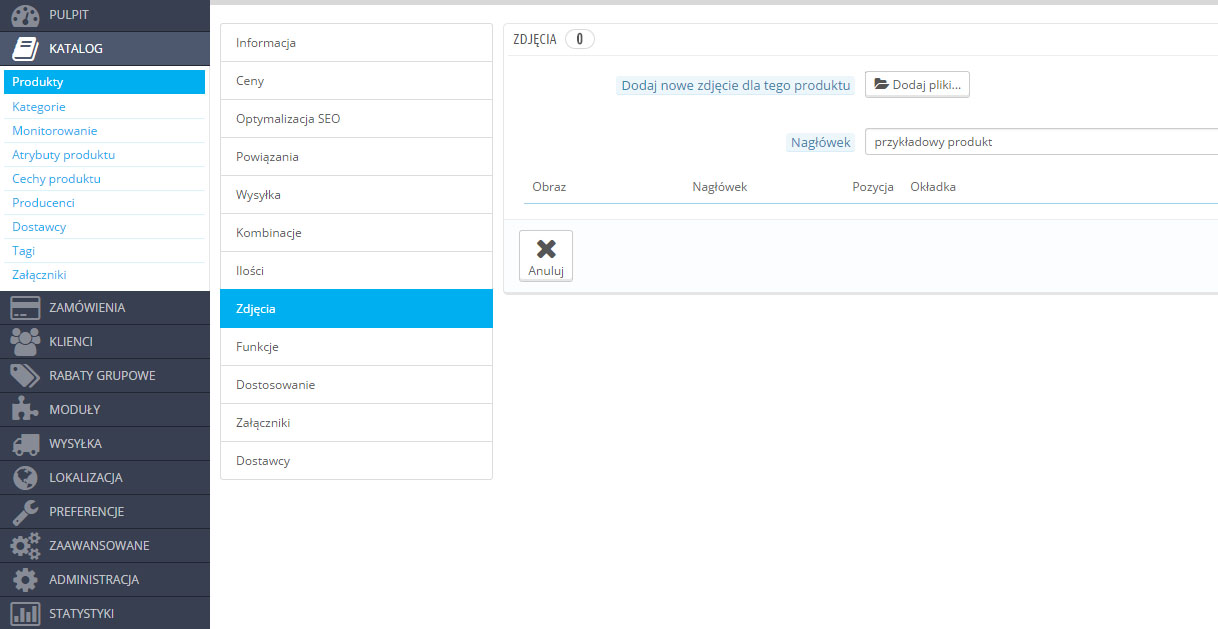Click folder icon in Dodaj pliki button
Image resolution: width=1218 pixels, height=629 pixels.
881,85
